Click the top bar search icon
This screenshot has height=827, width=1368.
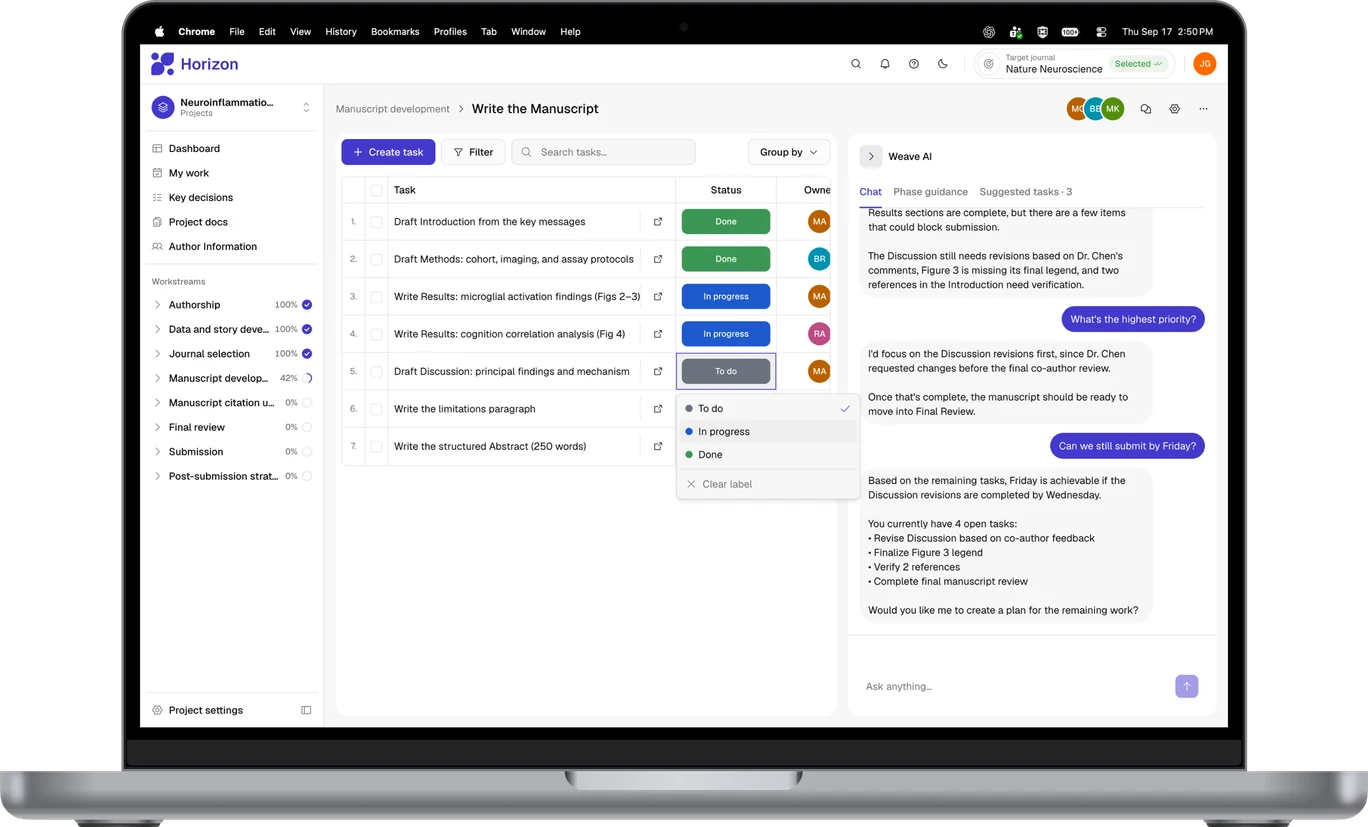coord(856,64)
